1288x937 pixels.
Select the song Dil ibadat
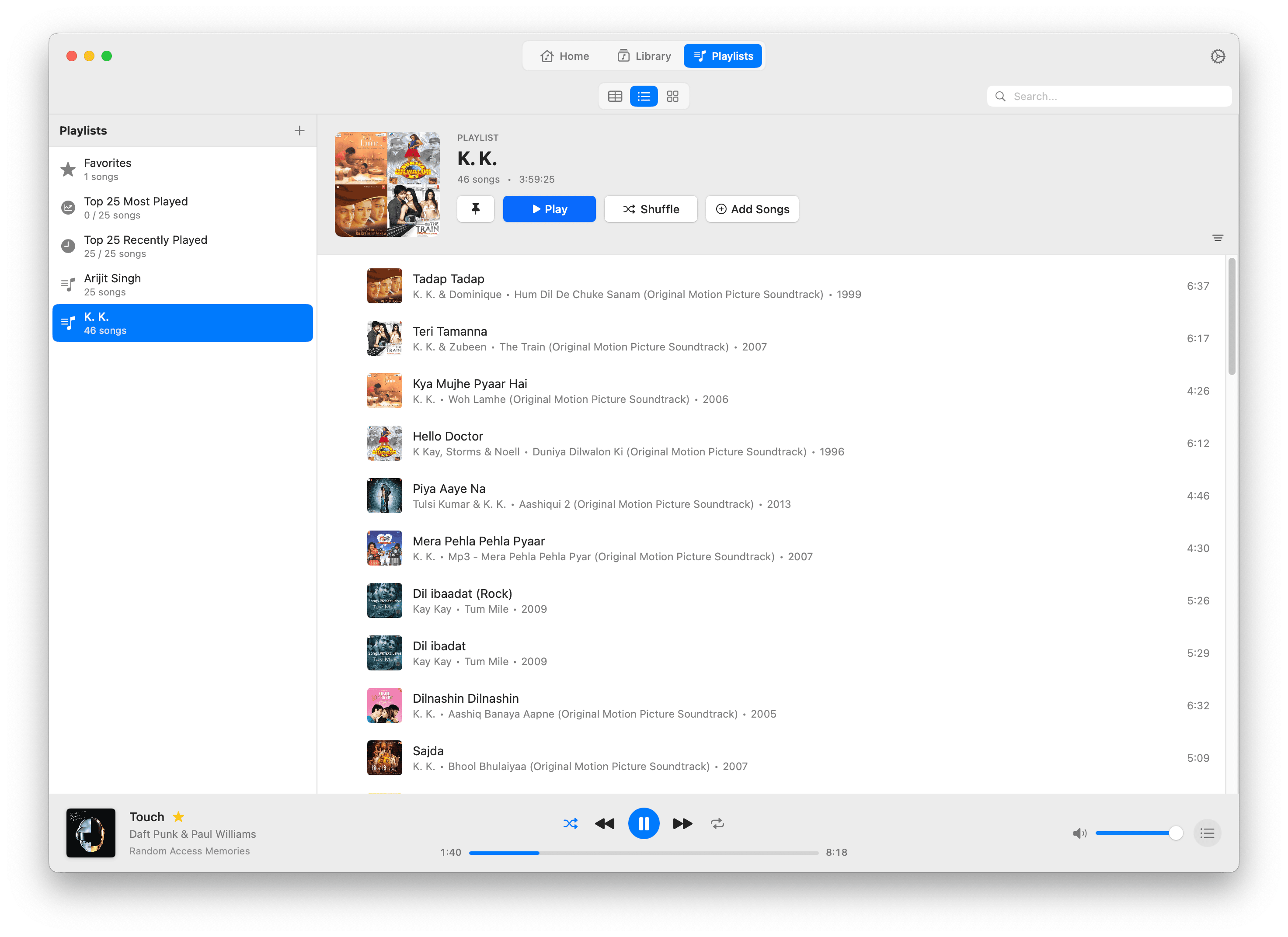[x=771, y=653]
